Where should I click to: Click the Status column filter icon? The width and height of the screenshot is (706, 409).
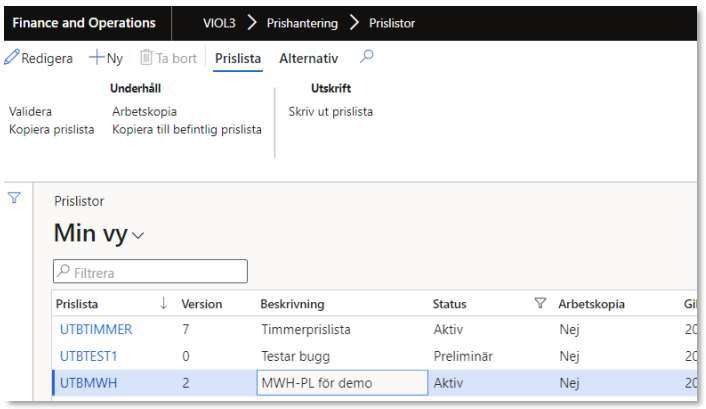coord(540,304)
